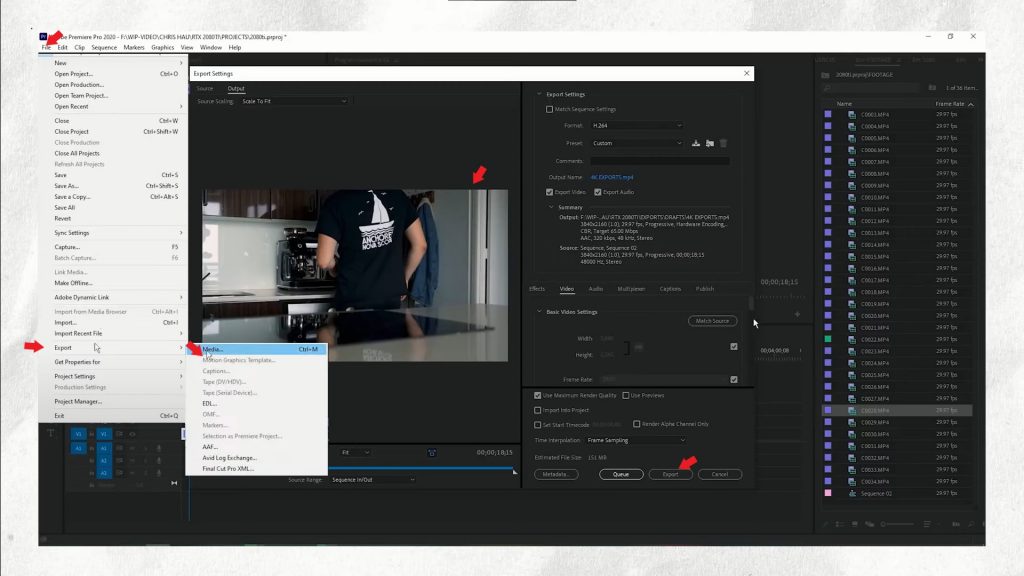Viewport: 1024px width, 576px height.
Task: Click the Import Presets folder icon
Action: pyautogui.click(x=709, y=143)
